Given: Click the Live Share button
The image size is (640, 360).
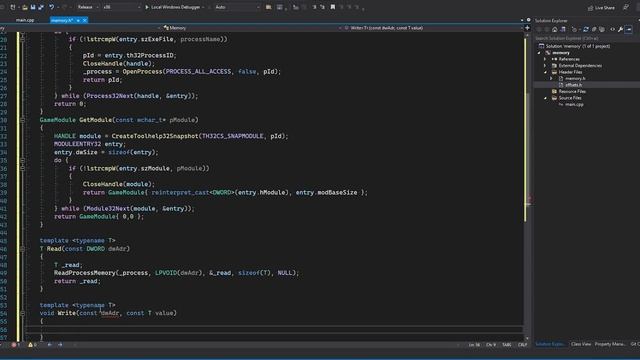Looking at the screenshot, I should point(601,7).
